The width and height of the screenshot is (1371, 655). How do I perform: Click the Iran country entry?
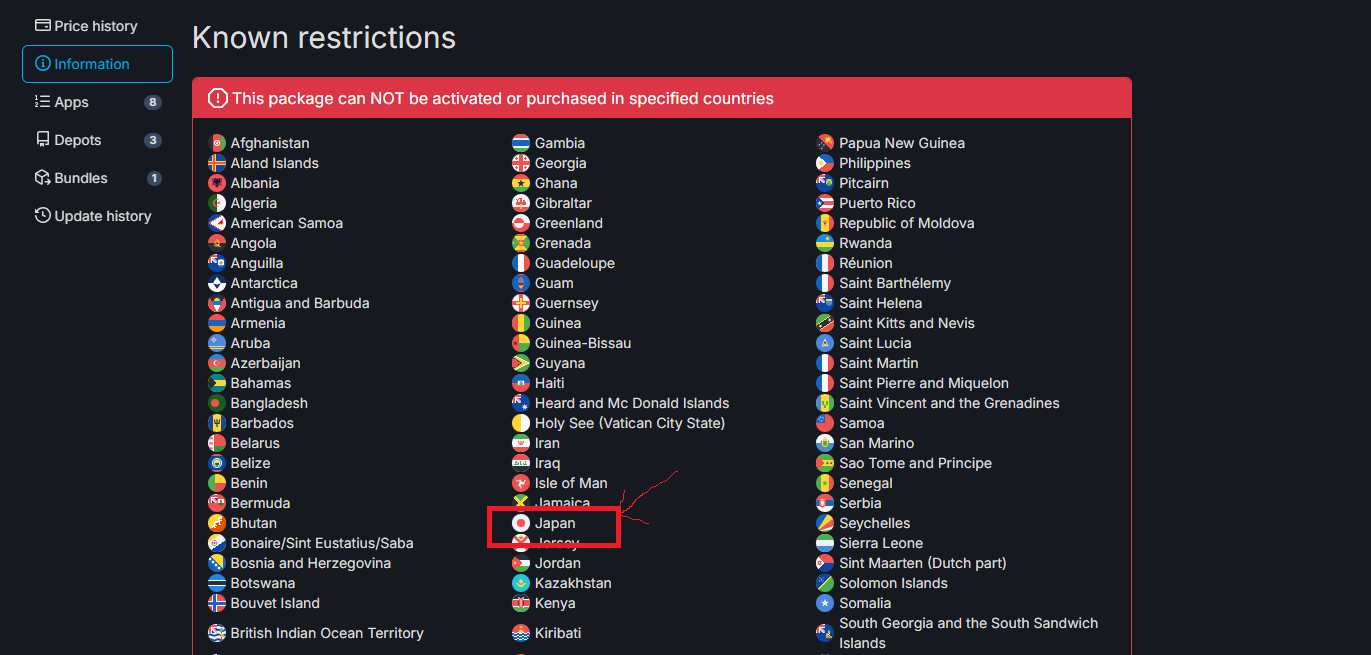[x=547, y=443]
